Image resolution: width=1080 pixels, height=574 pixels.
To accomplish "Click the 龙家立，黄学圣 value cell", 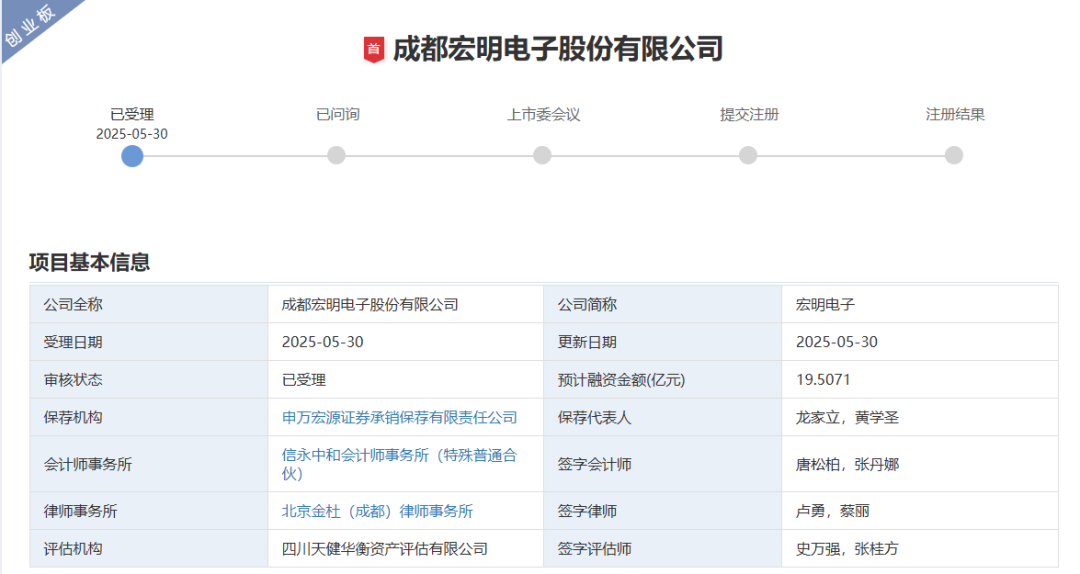I will pyautogui.click(x=920, y=418).
